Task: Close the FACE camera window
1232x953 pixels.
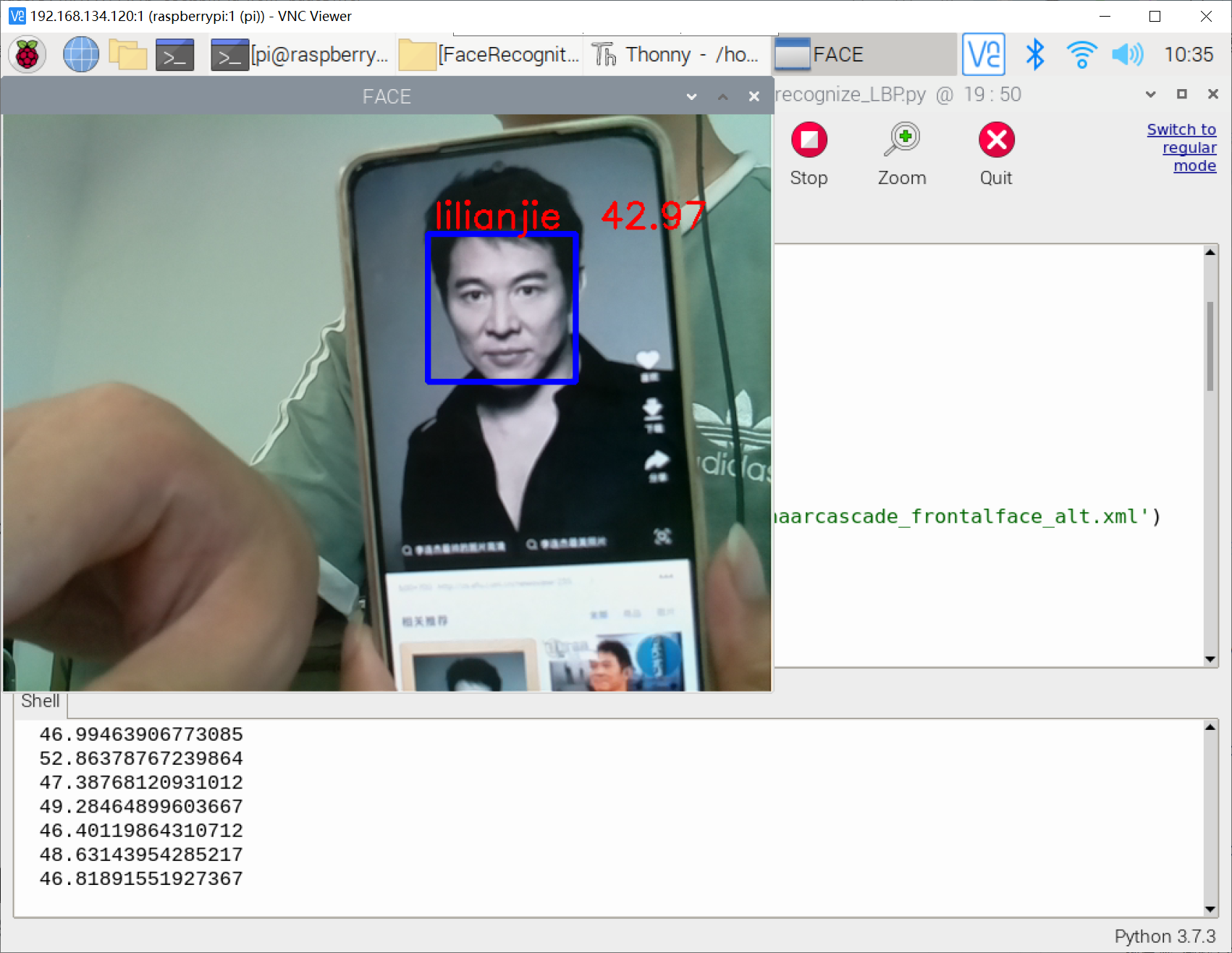Action: tap(754, 96)
